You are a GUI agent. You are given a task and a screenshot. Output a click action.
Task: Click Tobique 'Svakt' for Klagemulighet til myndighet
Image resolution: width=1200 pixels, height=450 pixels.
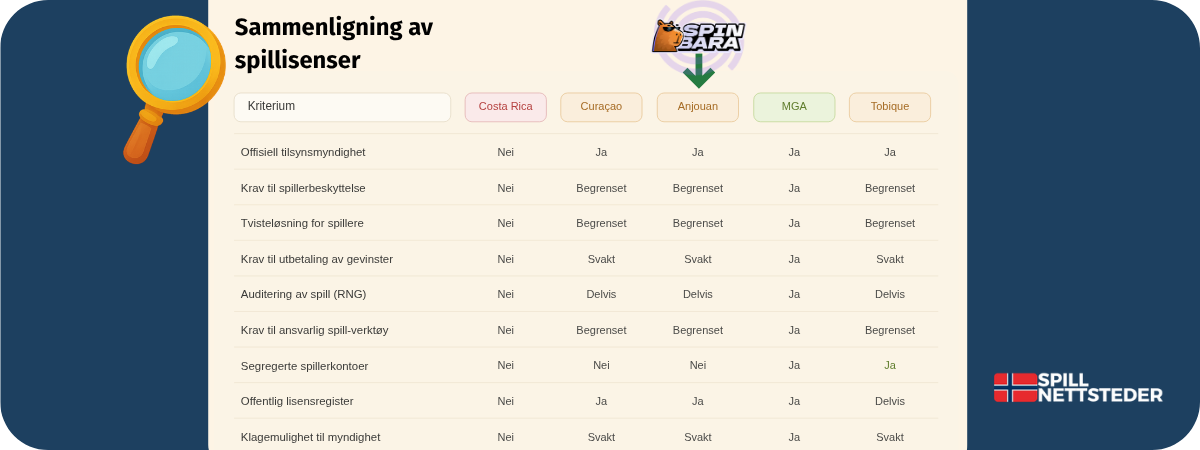pyautogui.click(x=890, y=437)
